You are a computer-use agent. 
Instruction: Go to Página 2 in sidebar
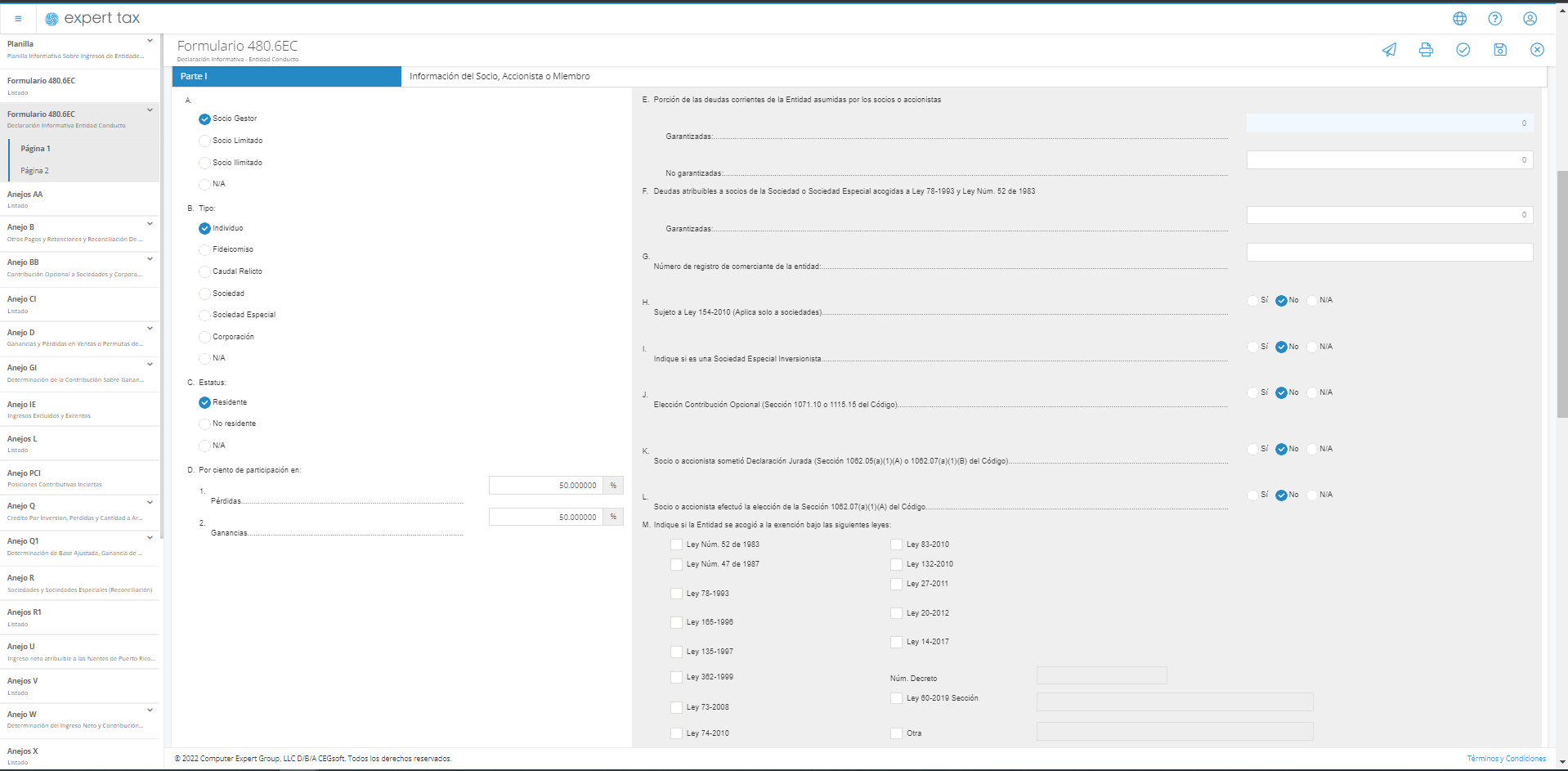pyautogui.click(x=35, y=171)
